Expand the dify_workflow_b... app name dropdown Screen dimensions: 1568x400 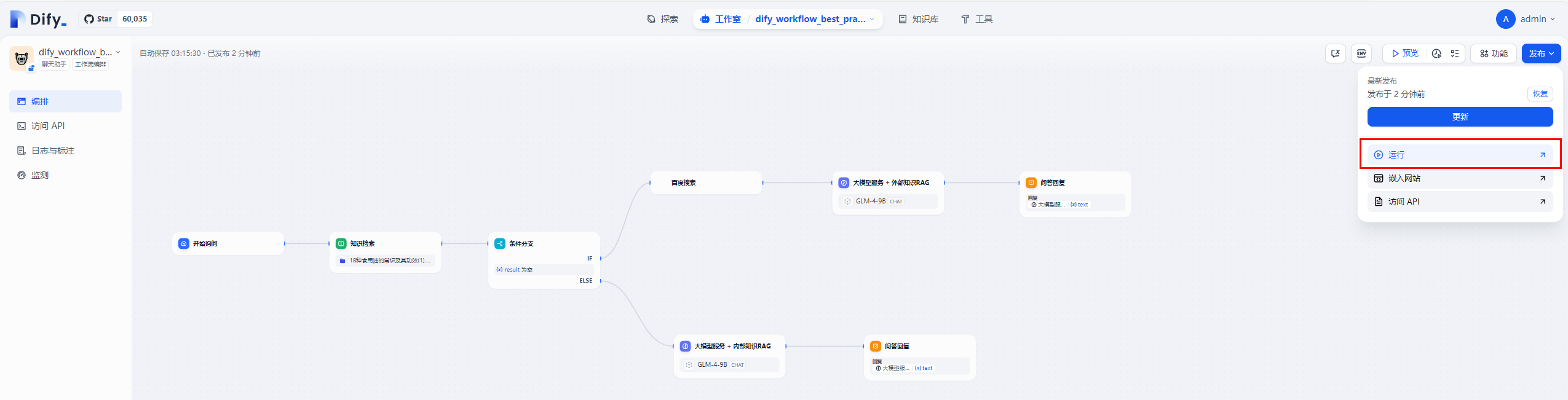118,52
